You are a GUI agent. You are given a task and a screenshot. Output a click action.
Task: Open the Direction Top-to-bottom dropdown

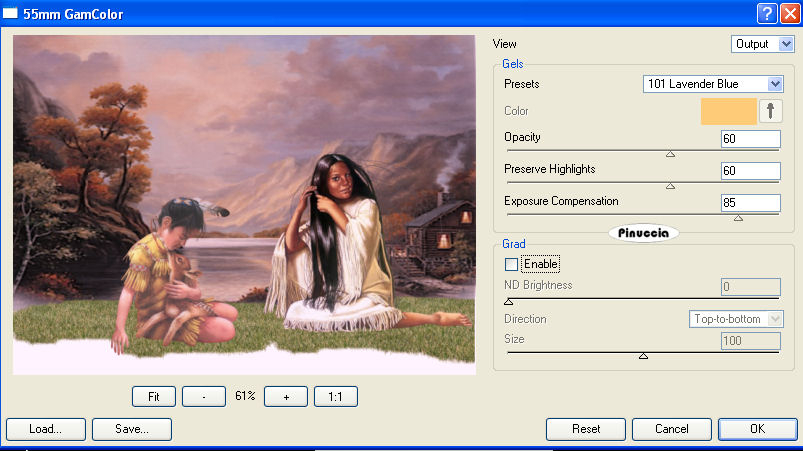(x=736, y=319)
